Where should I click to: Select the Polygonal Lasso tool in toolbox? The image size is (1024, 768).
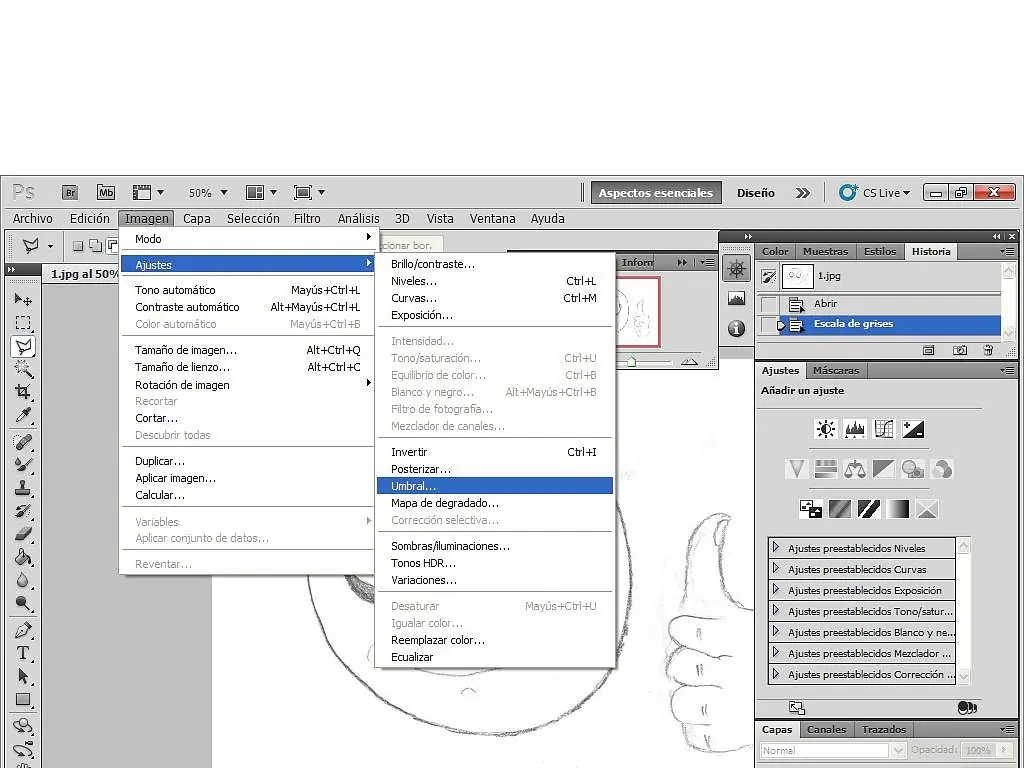tap(23, 346)
